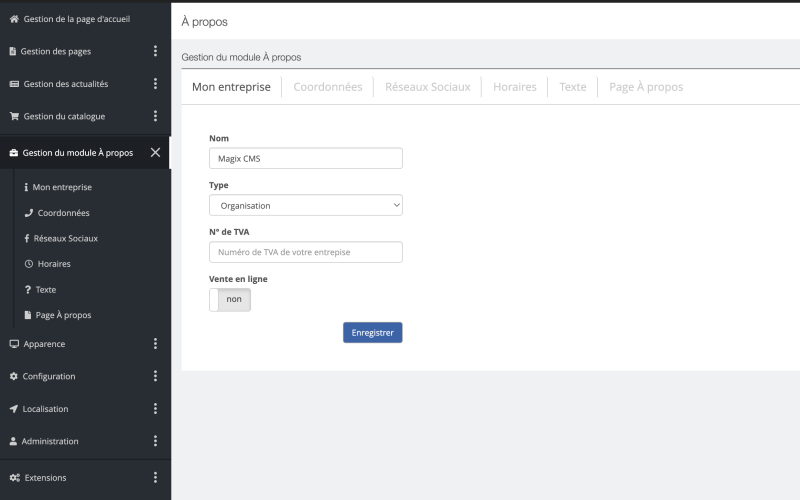Open the Coordonnées sidebar link
The image size is (800, 500).
[63, 213]
